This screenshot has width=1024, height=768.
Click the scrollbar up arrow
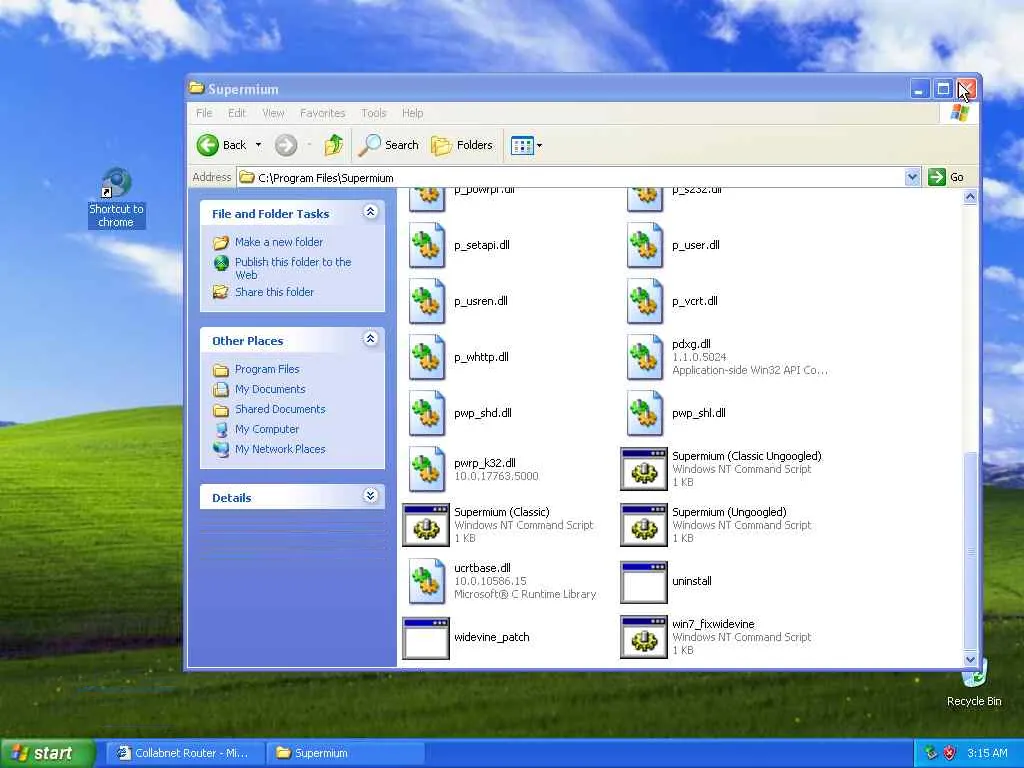pos(970,197)
